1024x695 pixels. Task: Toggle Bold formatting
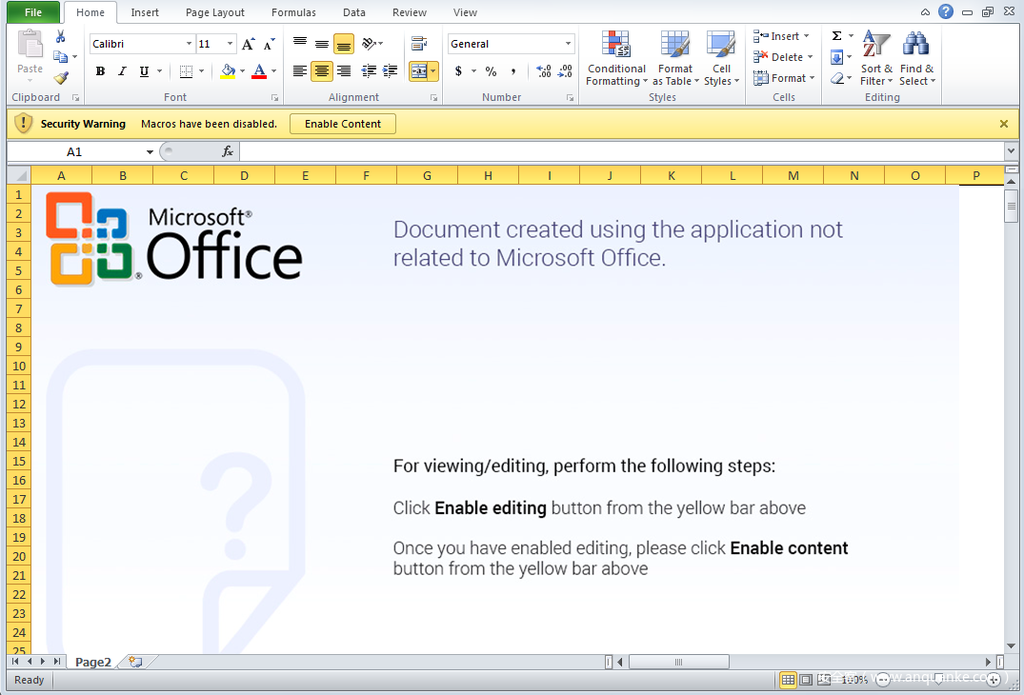100,71
